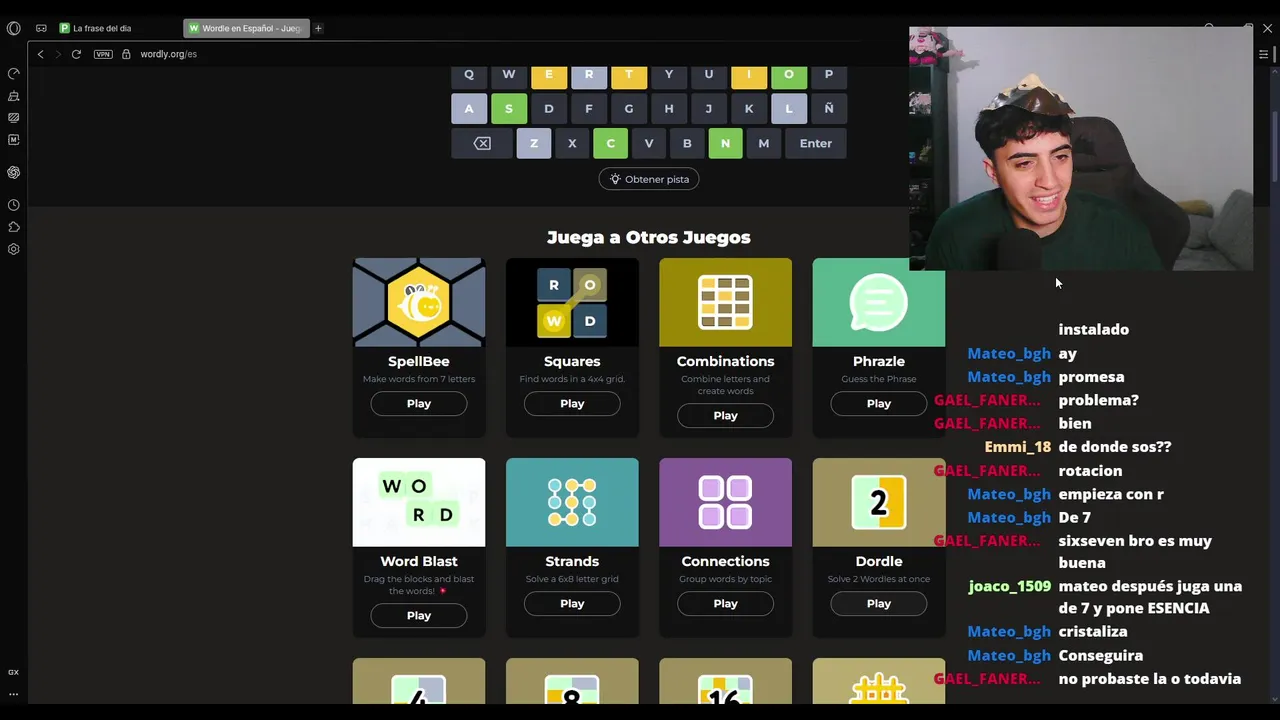Open the three-dots sidebar setup menu
The image size is (1280, 720).
(13, 693)
